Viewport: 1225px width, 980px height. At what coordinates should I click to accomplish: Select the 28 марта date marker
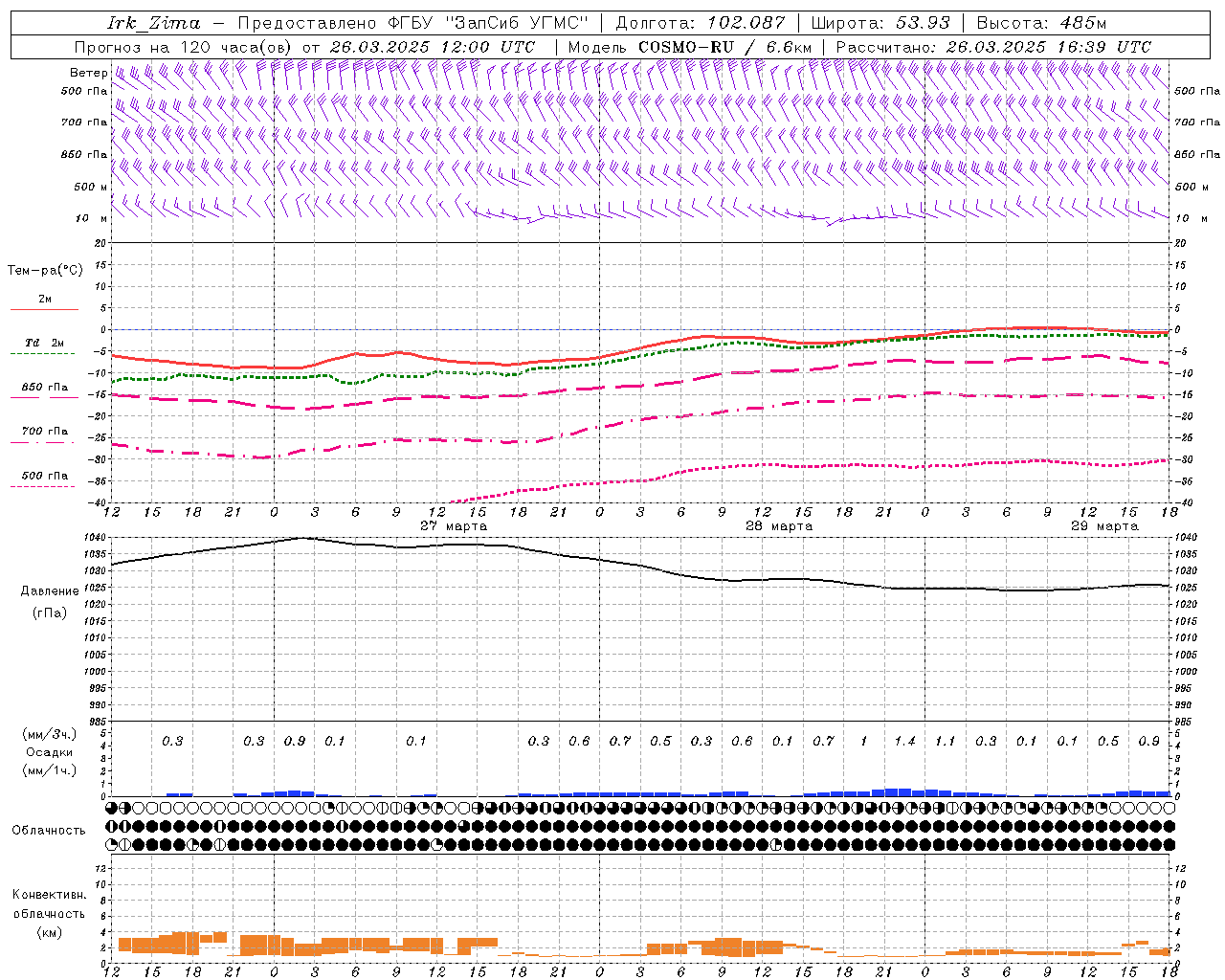779,526
